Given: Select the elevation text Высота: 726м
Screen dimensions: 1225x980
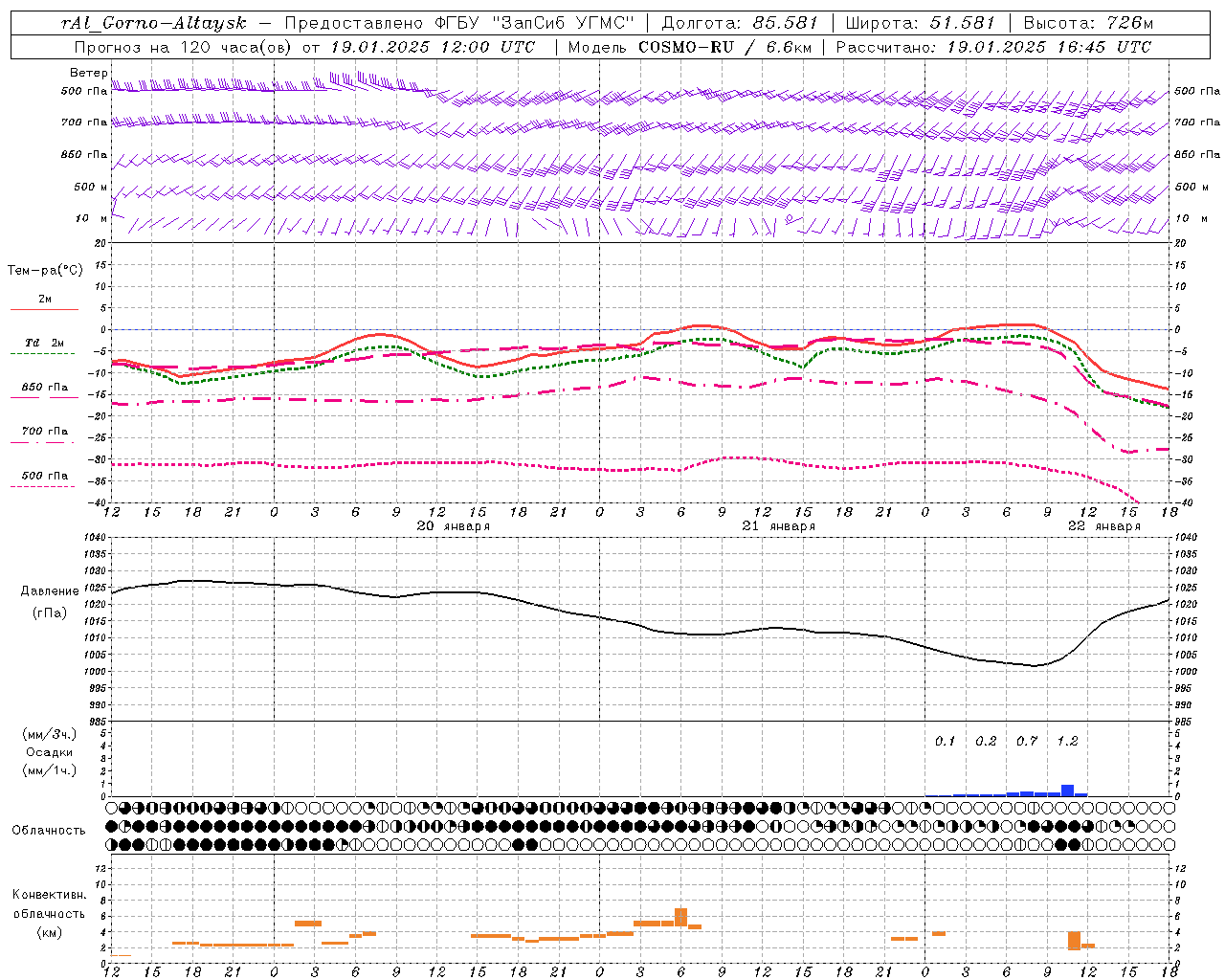Looking at the screenshot, I should 1088,23.
